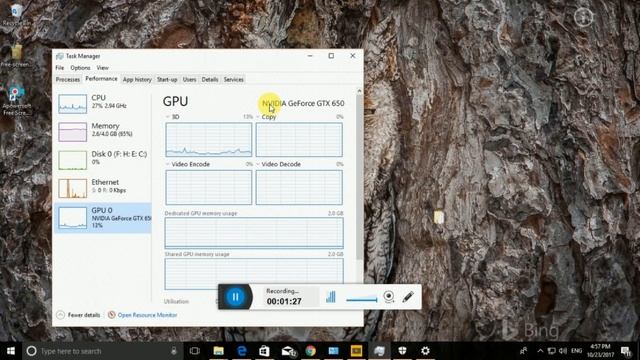Switch to the Start-up tab

click(x=167, y=80)
